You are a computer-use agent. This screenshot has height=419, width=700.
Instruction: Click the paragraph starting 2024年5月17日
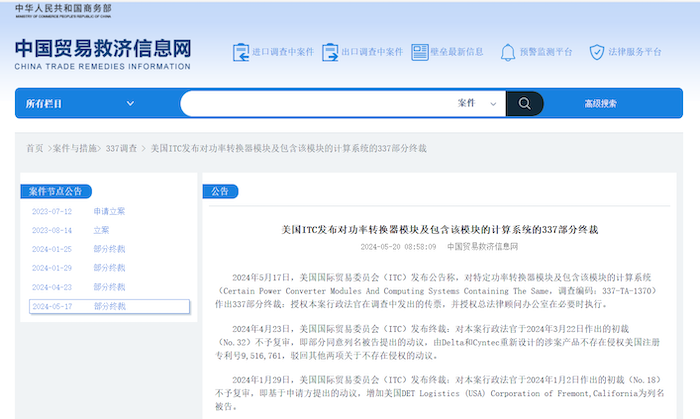pyautogui.click(x=438, y=291)
